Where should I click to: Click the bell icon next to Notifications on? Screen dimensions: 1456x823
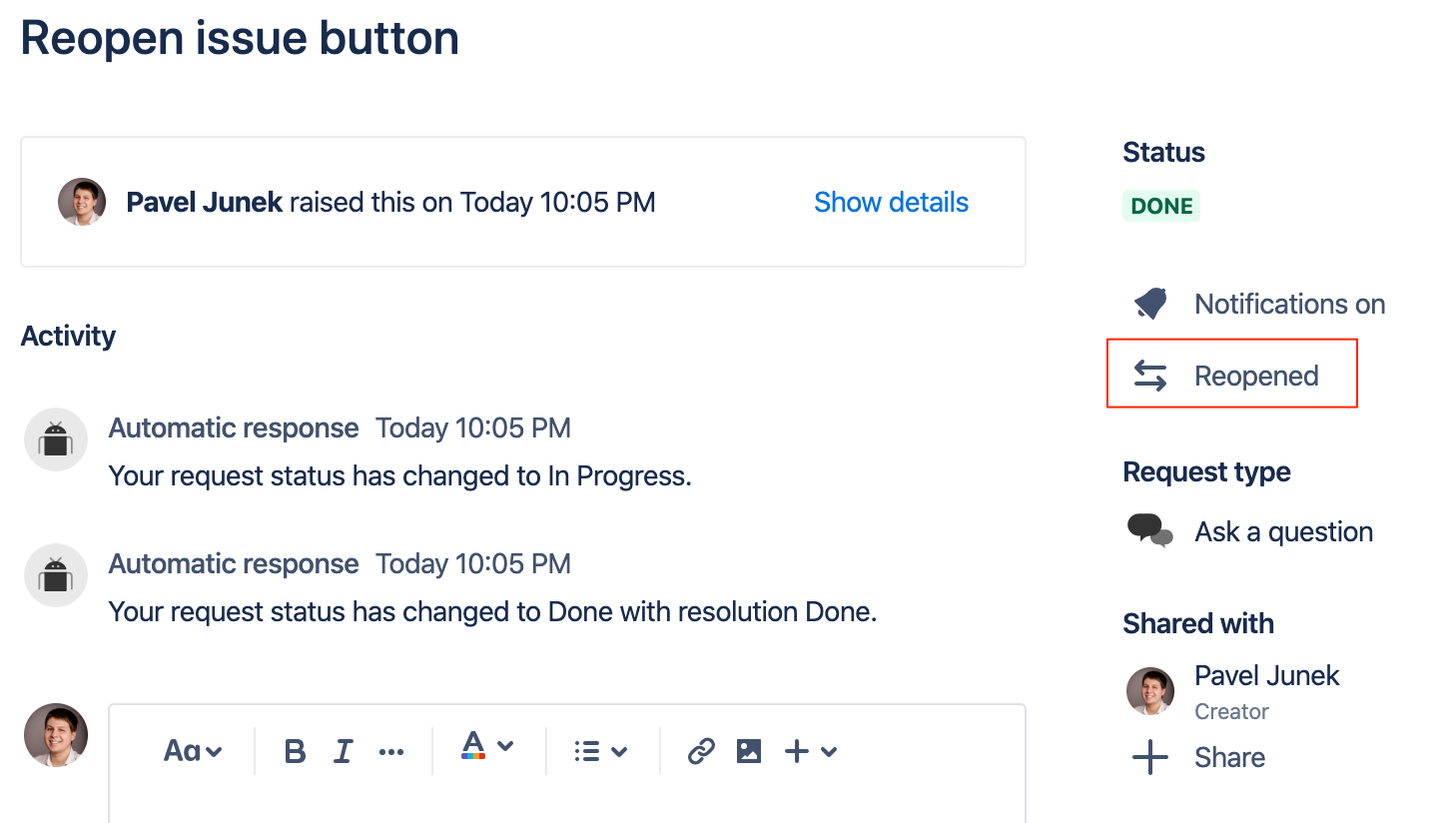[1150, 304]
